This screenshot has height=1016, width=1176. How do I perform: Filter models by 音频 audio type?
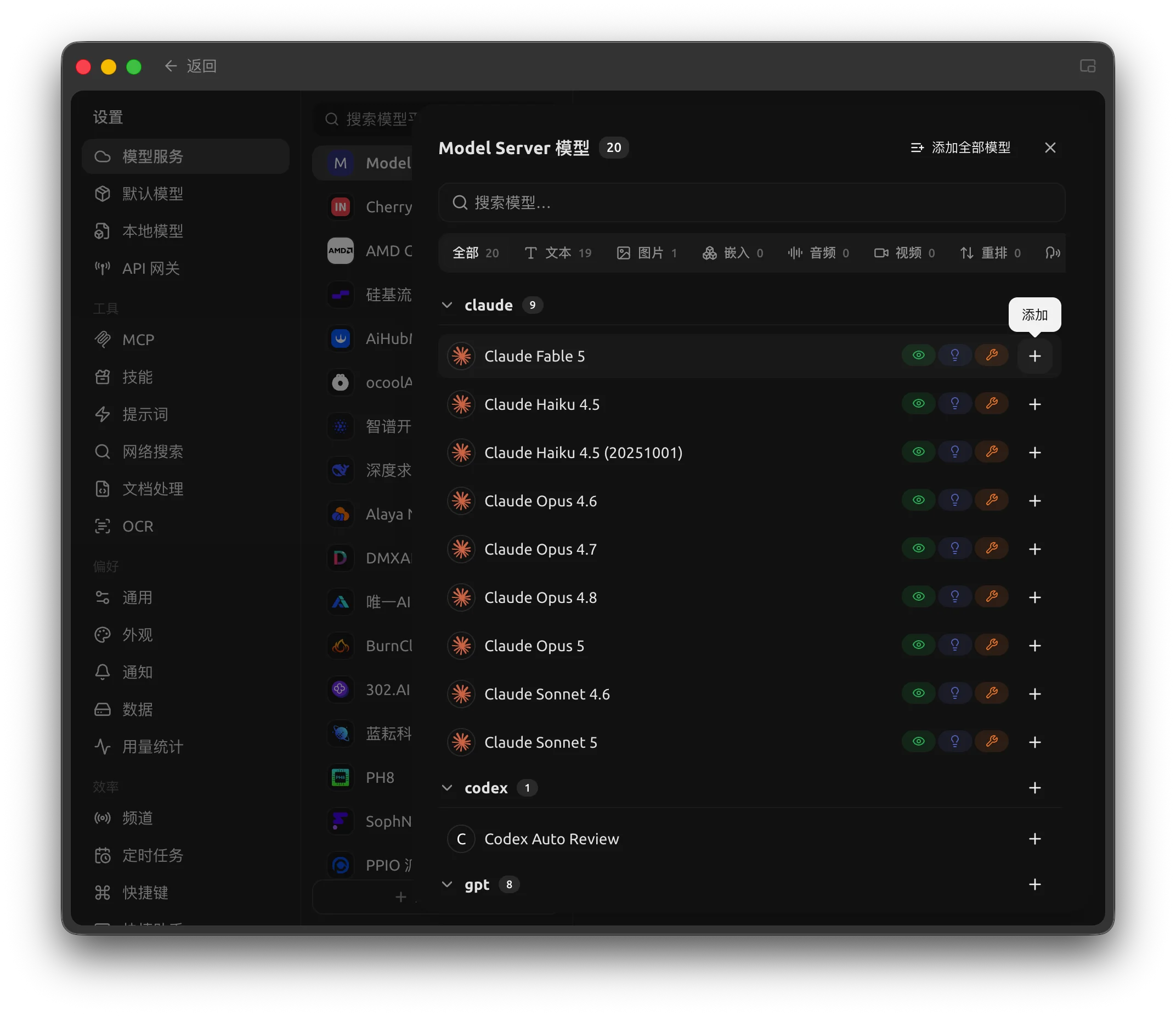[818, 253]
